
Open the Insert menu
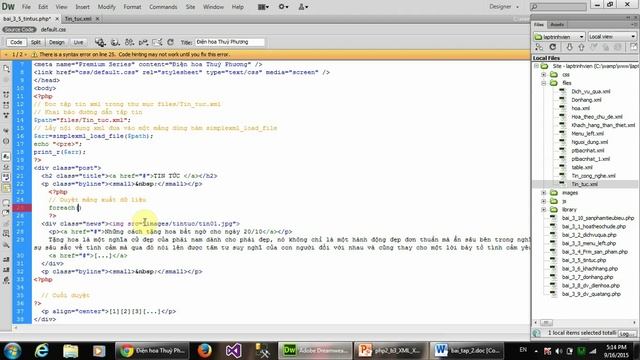pyautogui.click(x=82, y=7)
